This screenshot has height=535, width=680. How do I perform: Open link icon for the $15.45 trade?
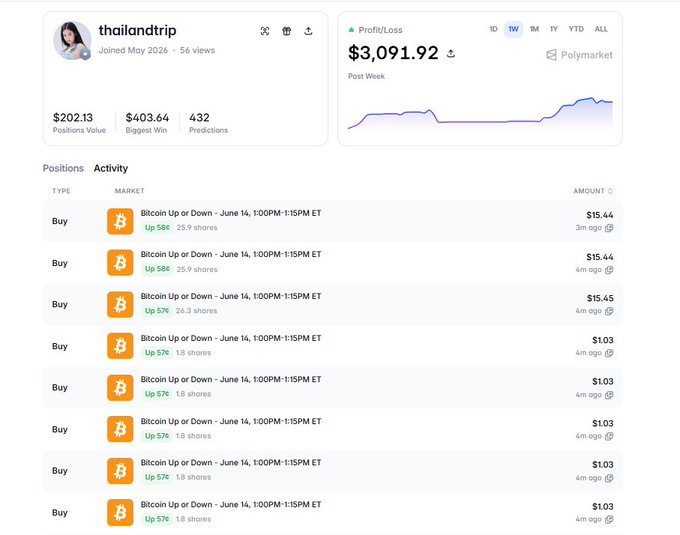pos(609,311)
